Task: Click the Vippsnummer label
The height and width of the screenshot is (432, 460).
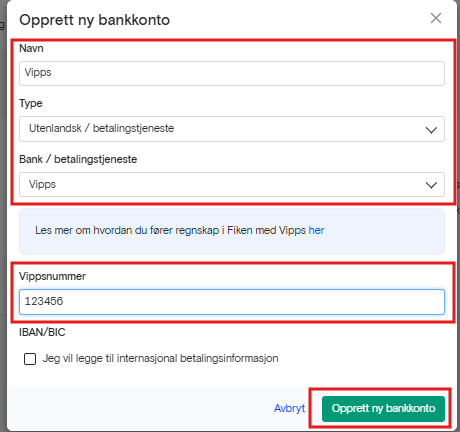Action: [52, 276]
